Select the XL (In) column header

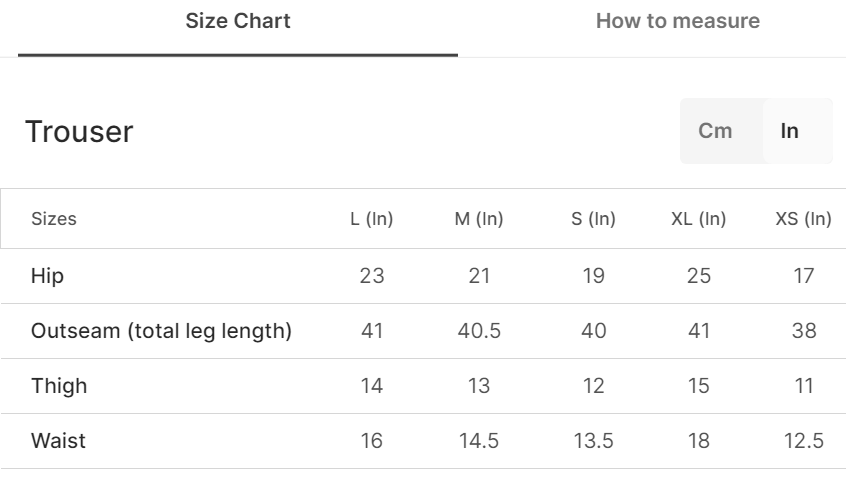tap(698, 219)
